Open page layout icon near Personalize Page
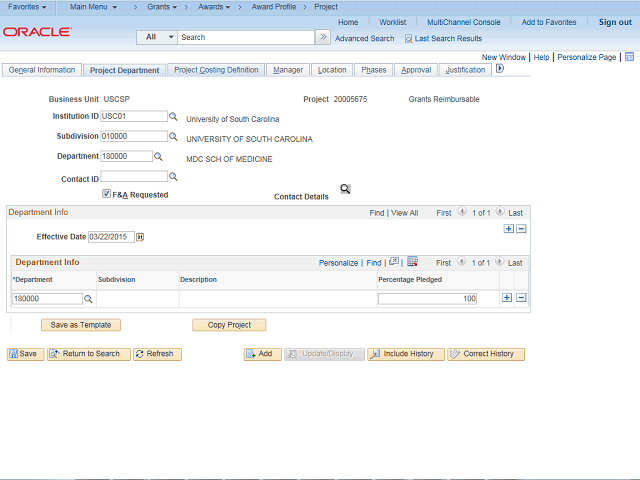This screenshot has height=480, width=640. (x=629, y=57)
